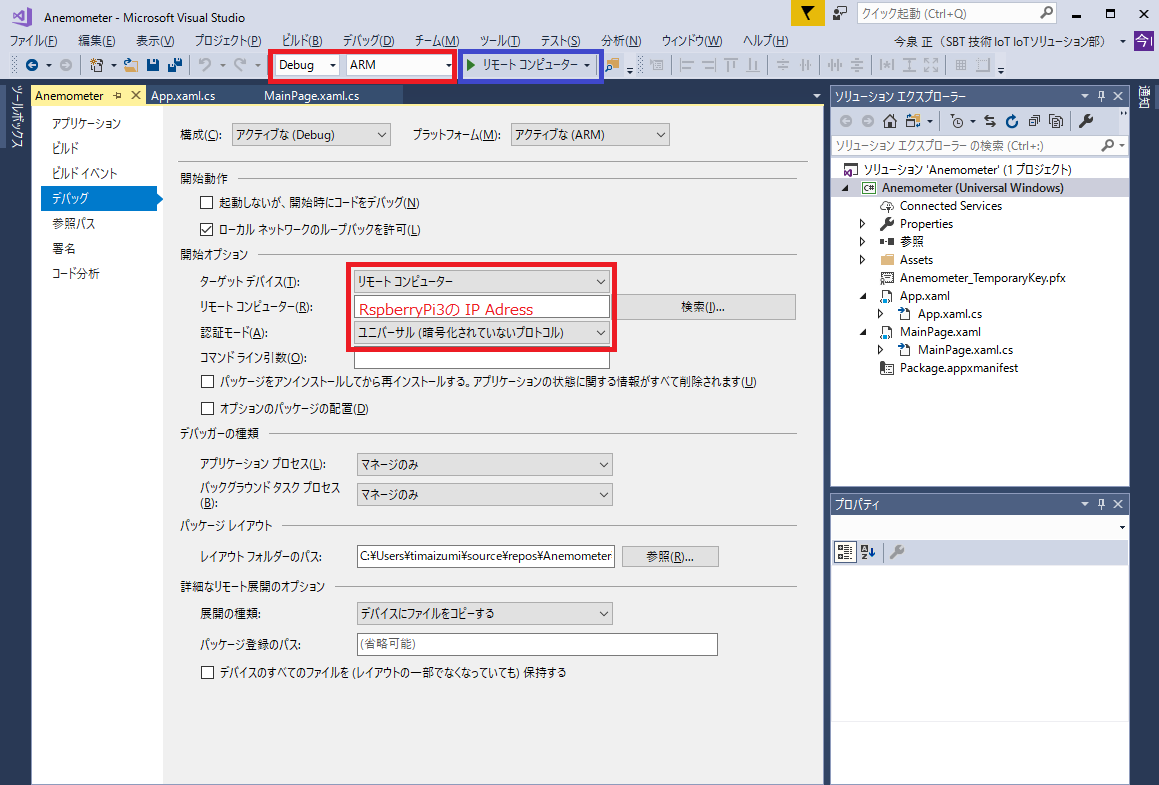Image resolution: width=1159 pixels, height=785 pixels.
Task: Open the デバッグ(D) menu
Action: click(367, 41)
